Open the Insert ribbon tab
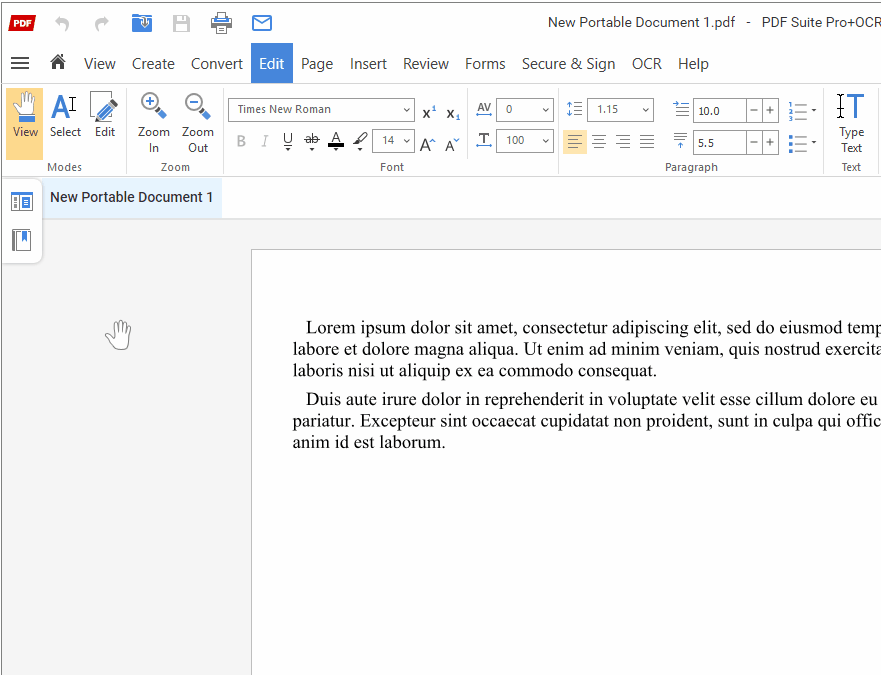The image size is (881, 675). click(x=368, y=64)
